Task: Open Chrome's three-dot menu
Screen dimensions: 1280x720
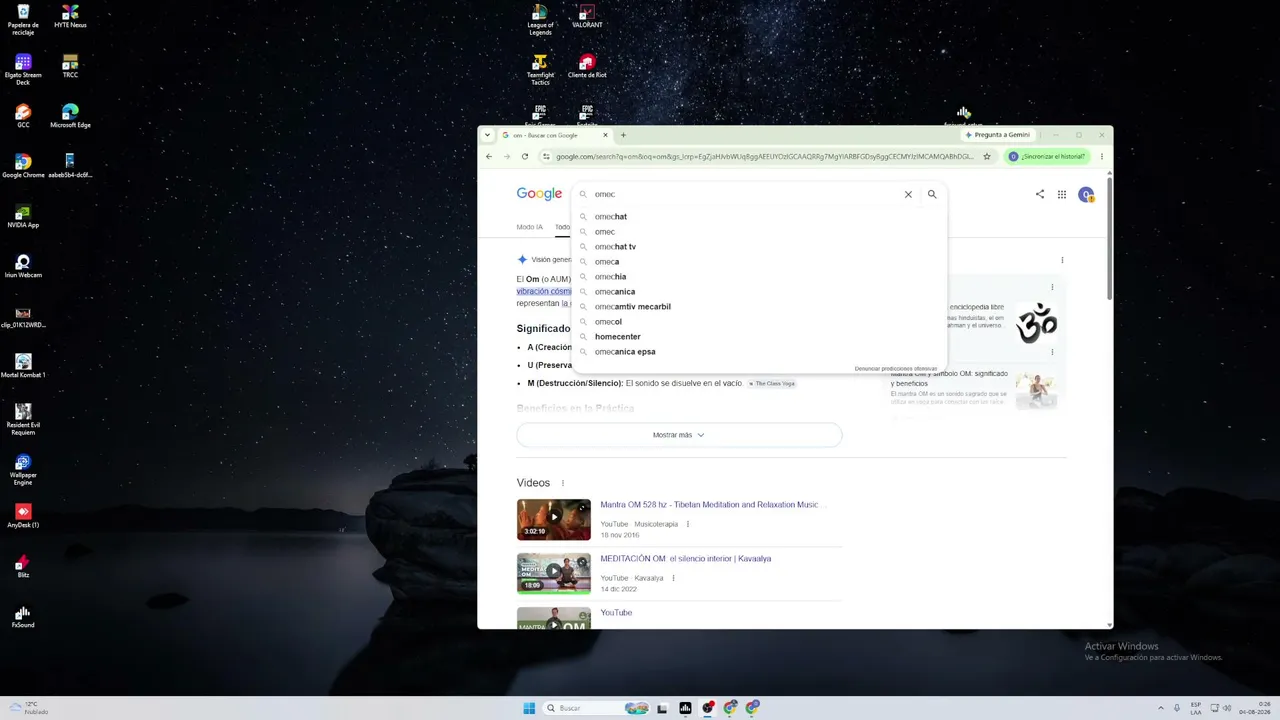Action: point(1101,156)
